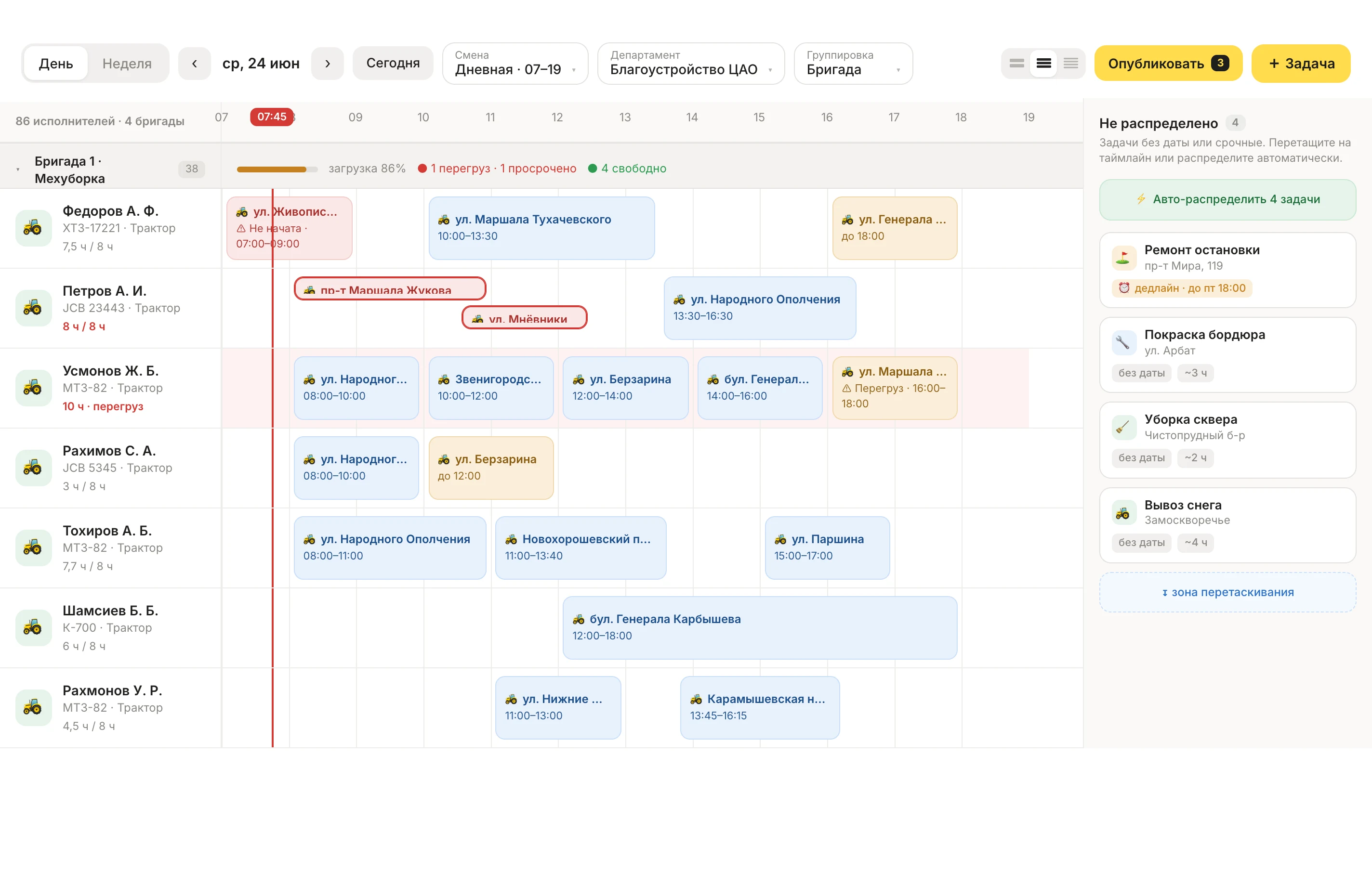Open the ул. Мнёвники task bar
The height and width of the screenshot is (885, 1372).
tap(524, 317)
